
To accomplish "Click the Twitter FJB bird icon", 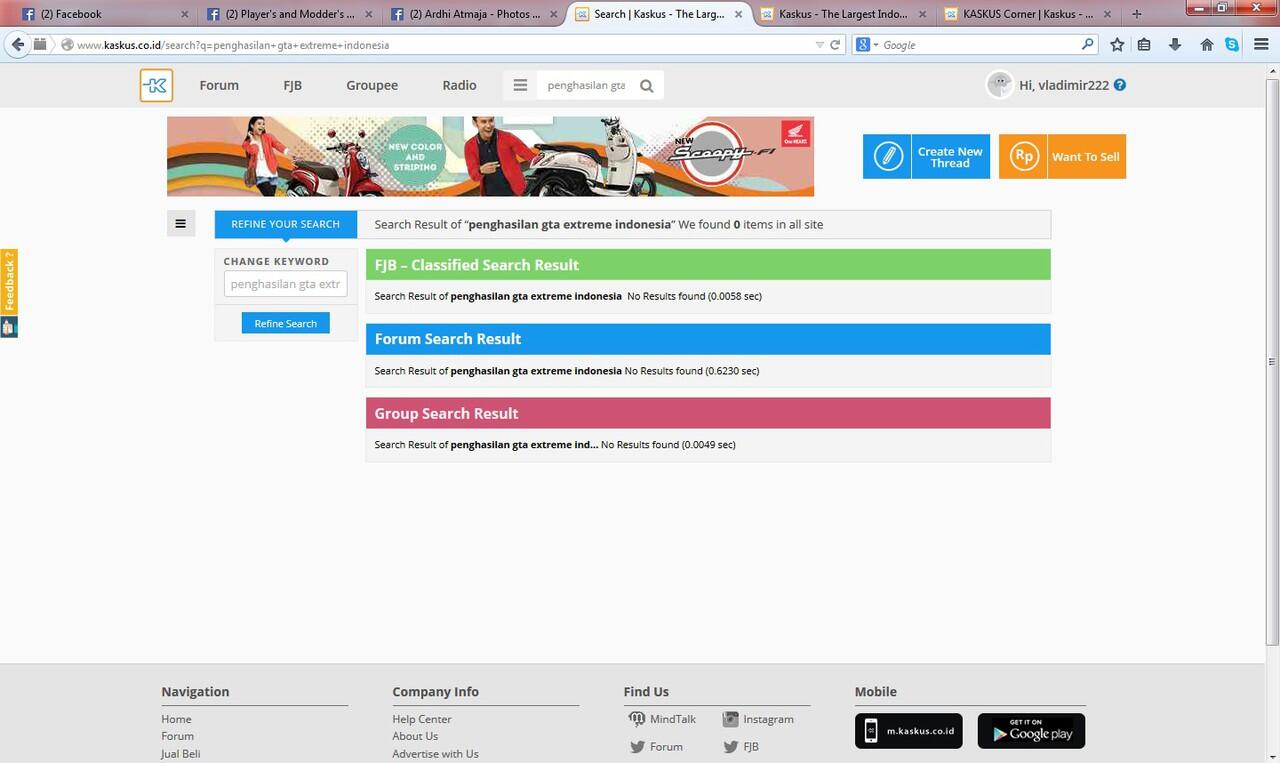I will coord(730,746).
